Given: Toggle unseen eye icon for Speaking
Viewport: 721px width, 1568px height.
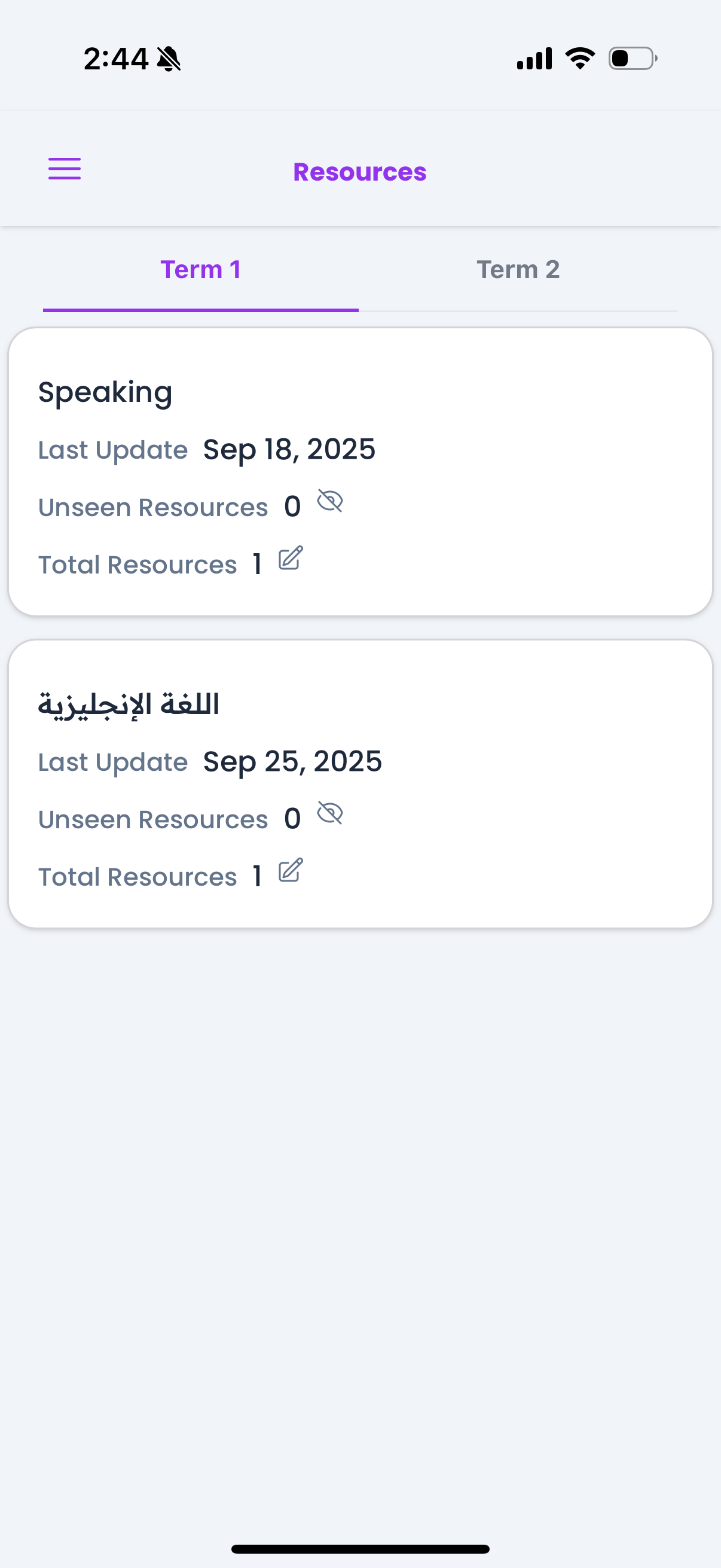Looking at the screenshot, I should (x=330, y=502).
